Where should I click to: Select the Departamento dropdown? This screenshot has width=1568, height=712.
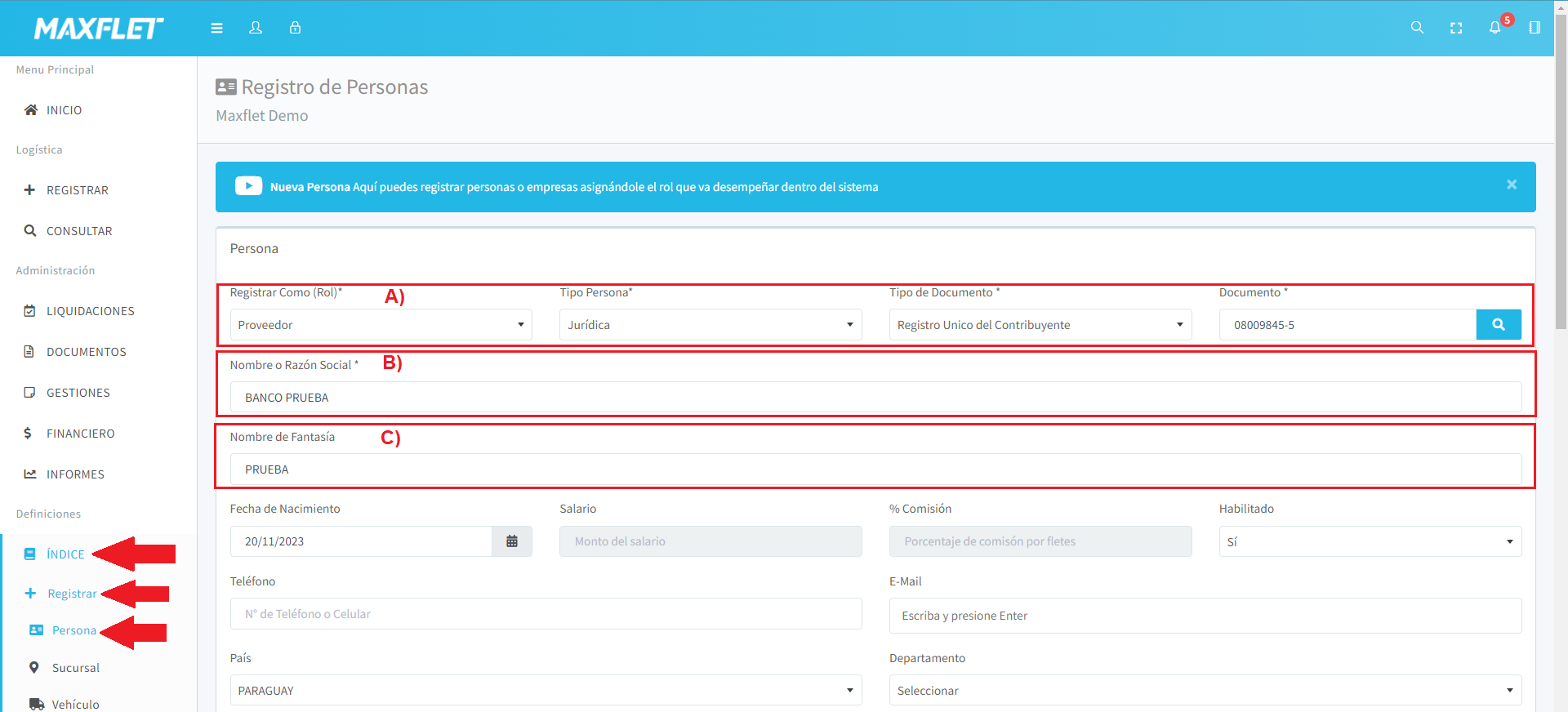[x=1205, y=691]
